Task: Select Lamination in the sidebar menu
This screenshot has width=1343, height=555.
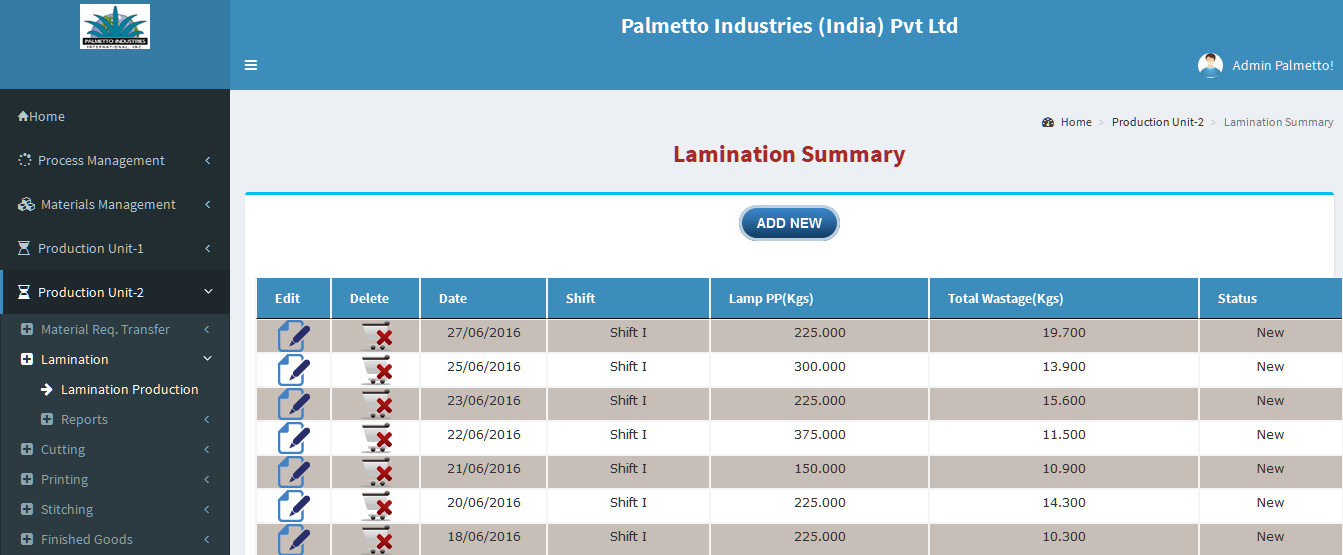Action: coord(75,359)
